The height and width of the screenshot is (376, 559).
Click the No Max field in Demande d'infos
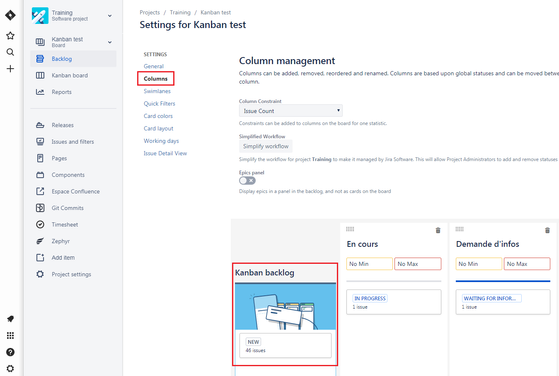(527, 264)
